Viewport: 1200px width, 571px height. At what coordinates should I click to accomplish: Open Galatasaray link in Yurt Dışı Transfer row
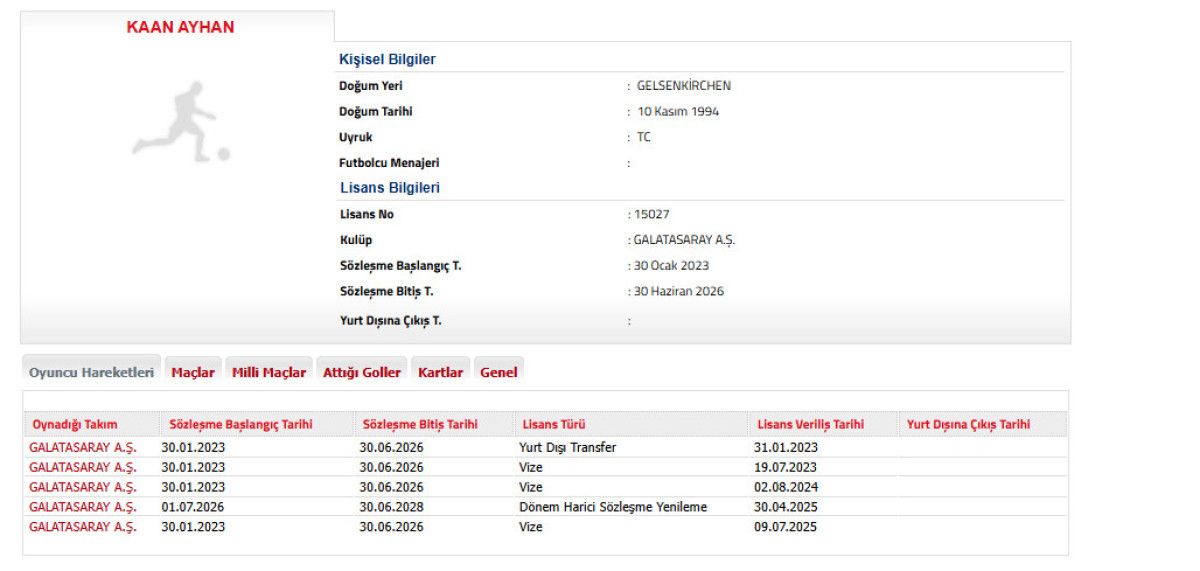point(83,447)
